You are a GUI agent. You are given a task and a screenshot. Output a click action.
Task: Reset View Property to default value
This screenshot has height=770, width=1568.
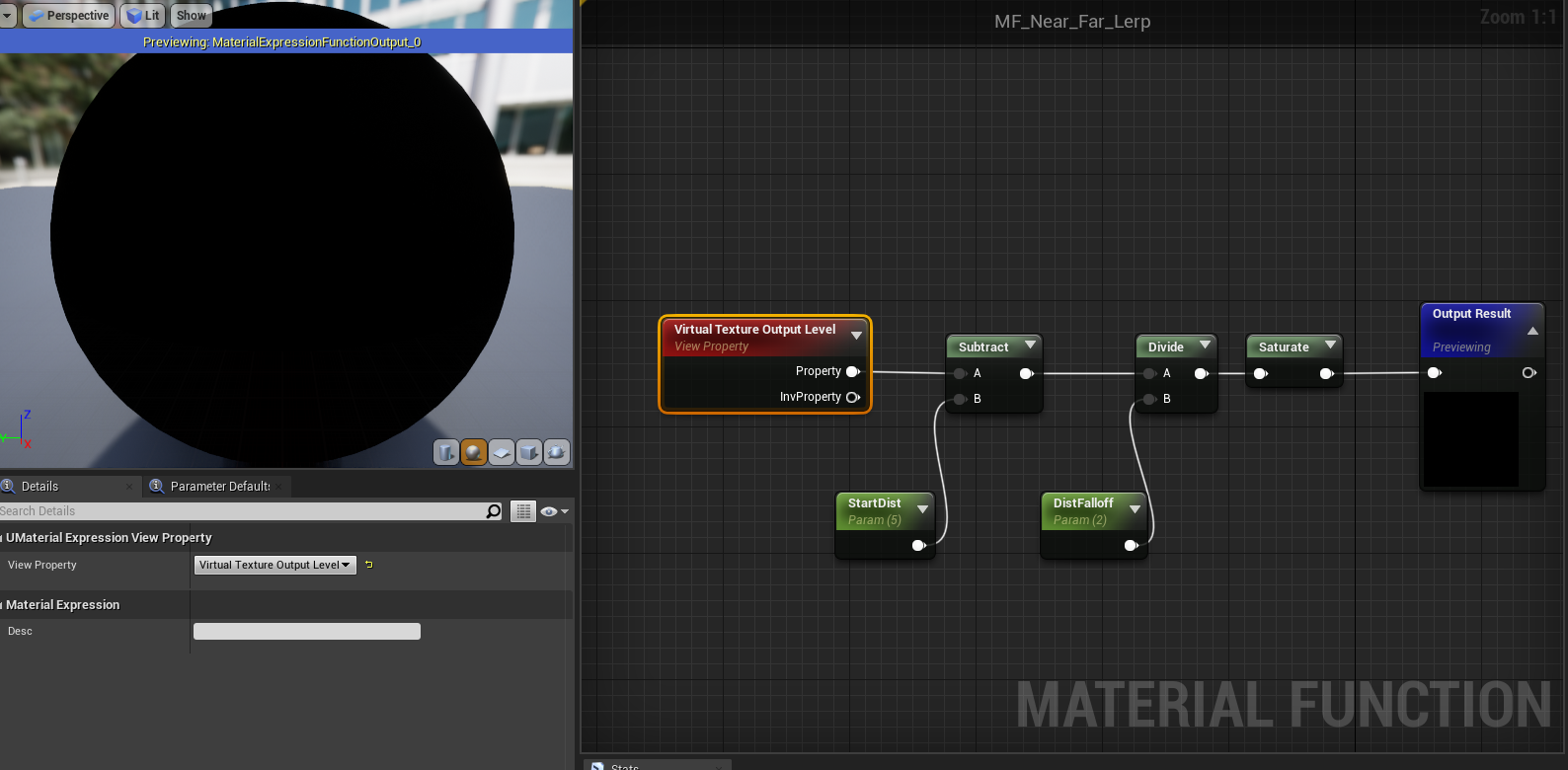click(x=369, y=565)
